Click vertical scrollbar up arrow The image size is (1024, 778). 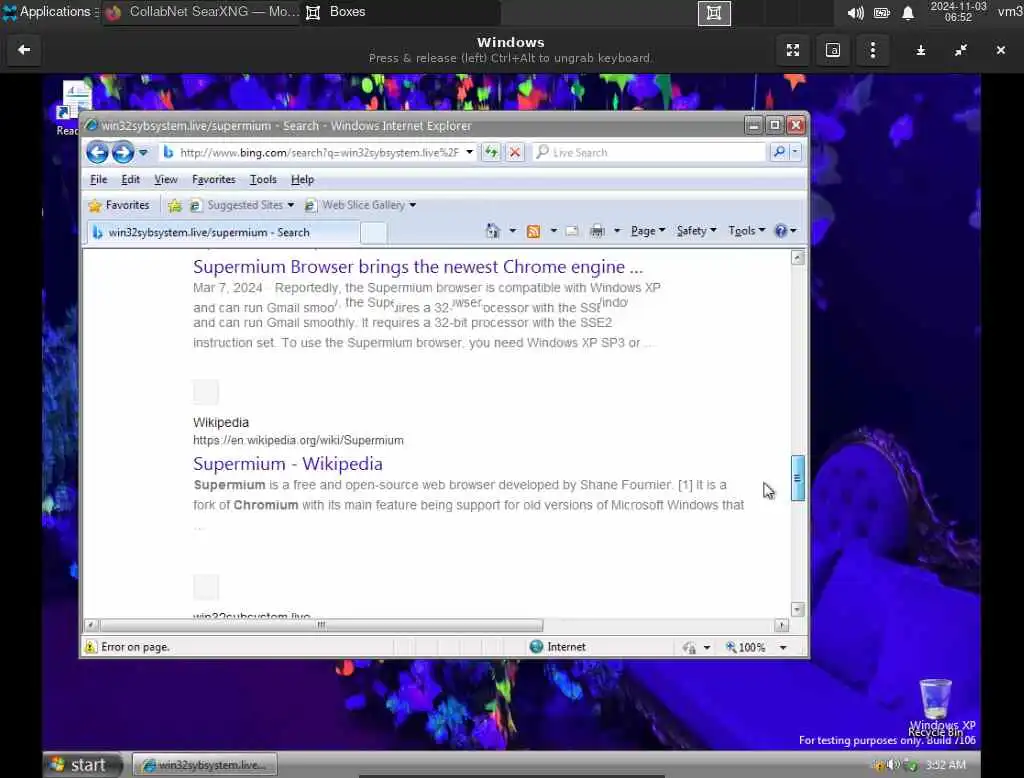click(x=797, y=257)
